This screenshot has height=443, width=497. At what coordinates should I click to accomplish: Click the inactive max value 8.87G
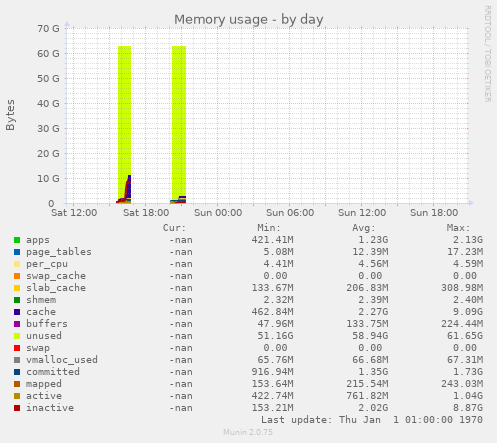tap(468, 408)
